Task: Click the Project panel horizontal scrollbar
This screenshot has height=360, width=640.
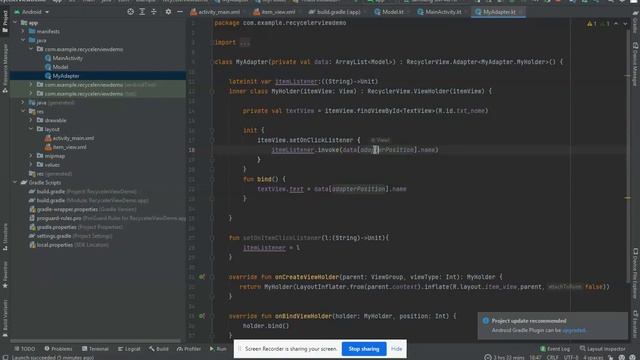Action: click(x=96, y=340)
